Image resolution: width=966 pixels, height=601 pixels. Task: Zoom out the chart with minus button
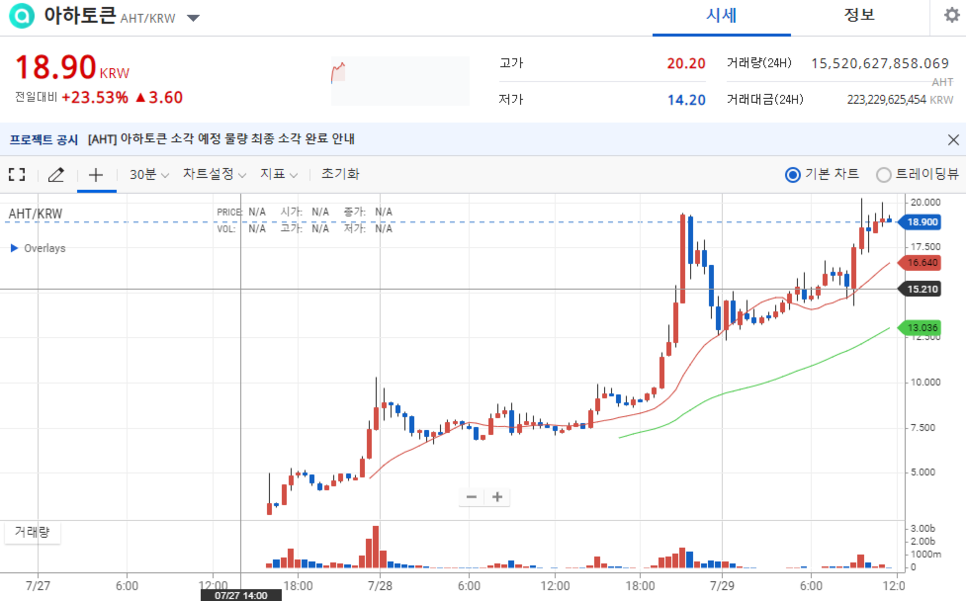click(472, 497)
